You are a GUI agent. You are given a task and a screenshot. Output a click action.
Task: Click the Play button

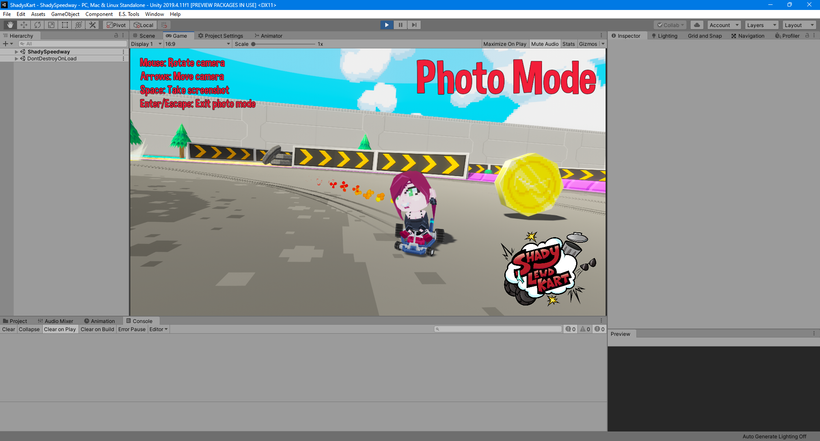pos(386,25)
